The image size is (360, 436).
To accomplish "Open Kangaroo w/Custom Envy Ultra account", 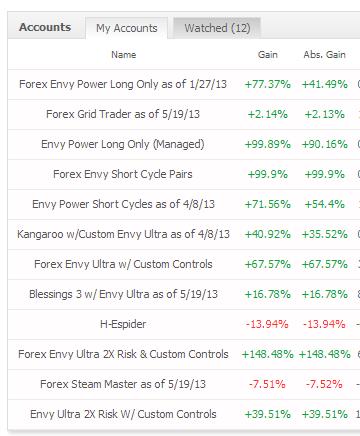I will coord(123,234).
